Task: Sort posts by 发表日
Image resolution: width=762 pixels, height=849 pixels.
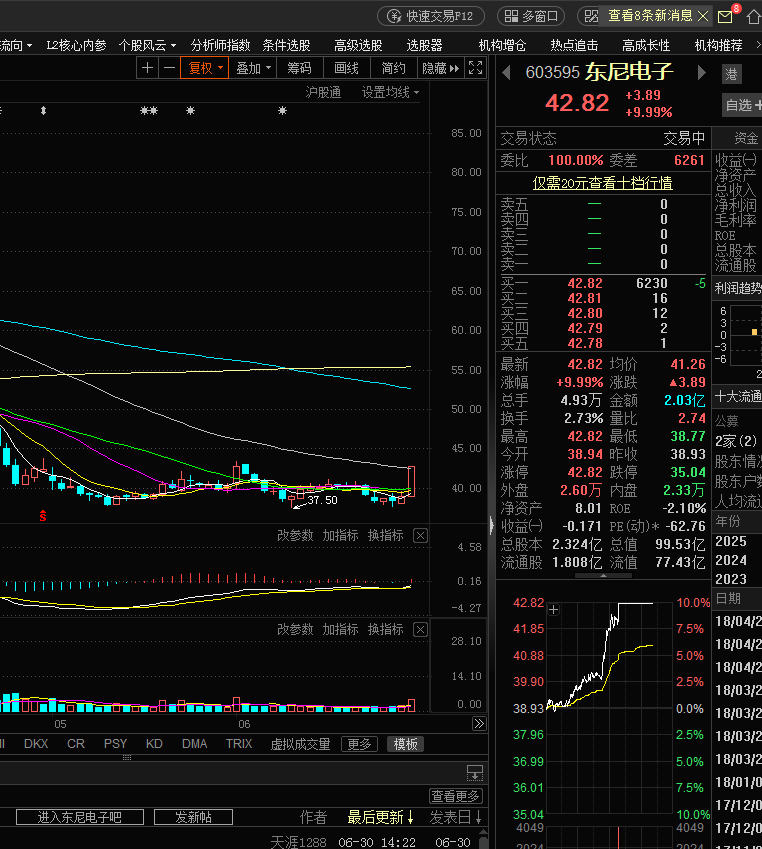Action: [x=455, y=817]
